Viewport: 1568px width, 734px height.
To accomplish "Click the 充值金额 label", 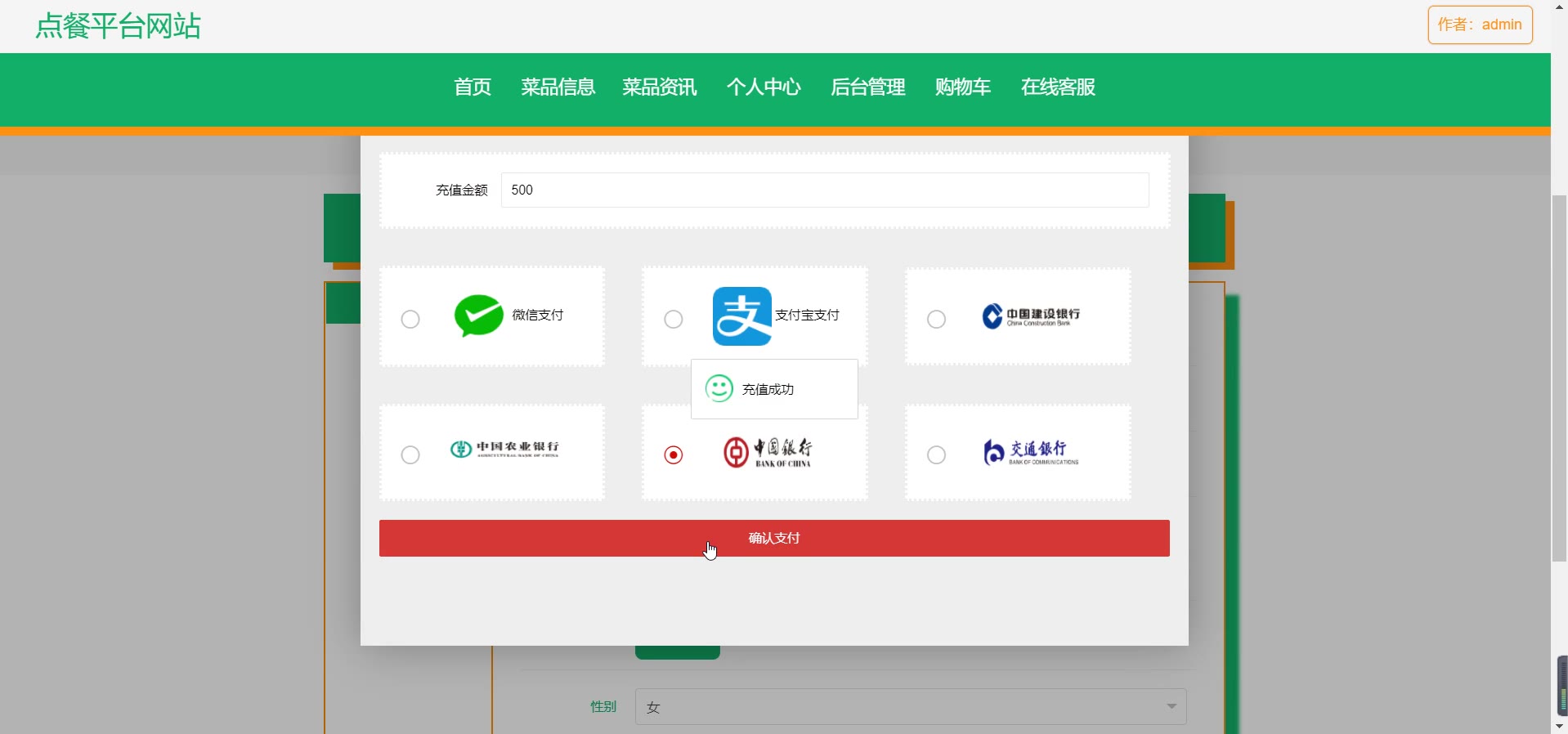I will click(x=462, y=190).
